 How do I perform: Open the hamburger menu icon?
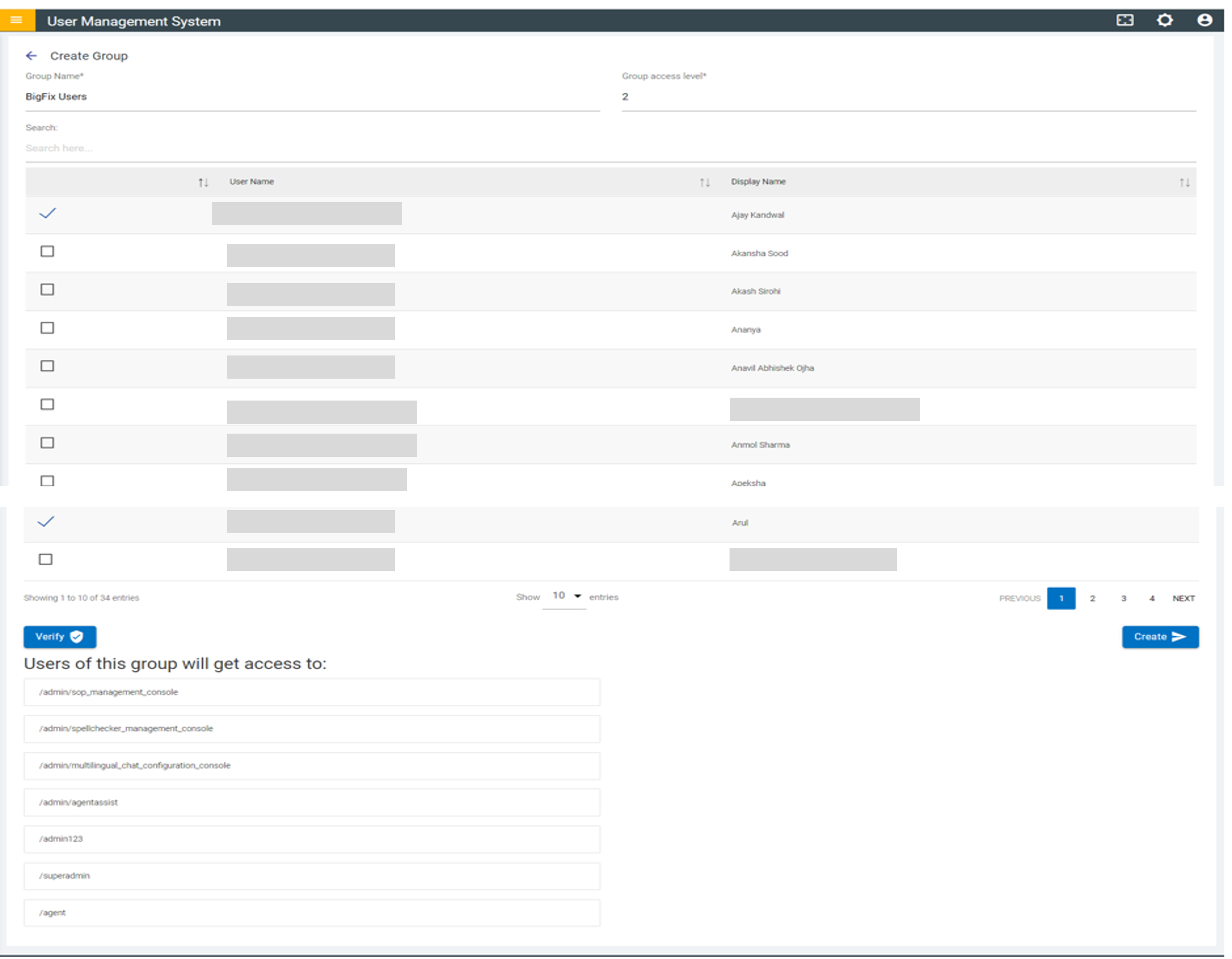point(17,20)
